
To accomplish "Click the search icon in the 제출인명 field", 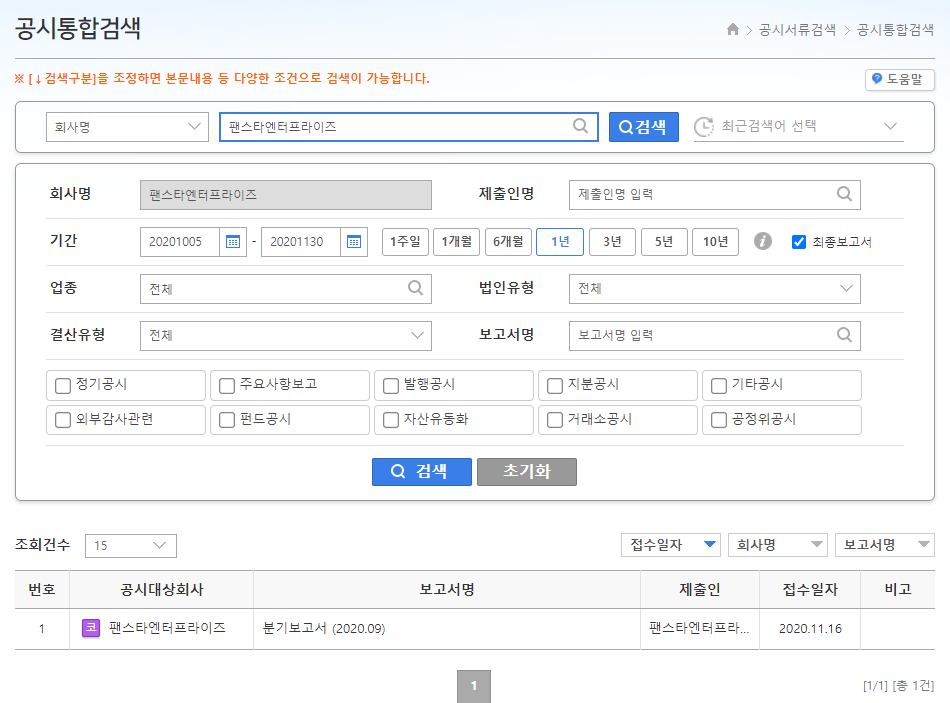I will point(846,194).
